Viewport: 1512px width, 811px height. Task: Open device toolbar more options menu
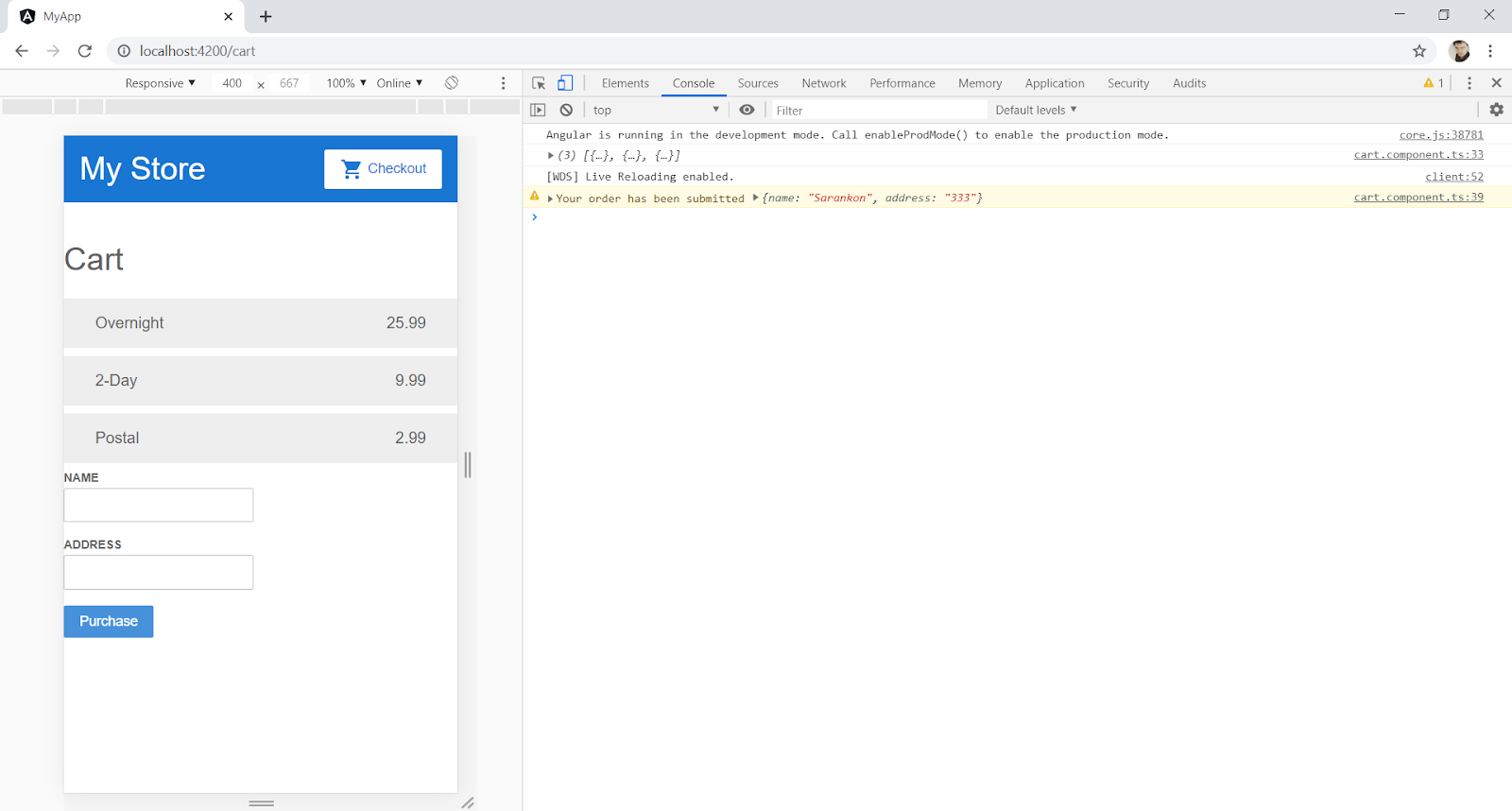(x=503, y=83)
